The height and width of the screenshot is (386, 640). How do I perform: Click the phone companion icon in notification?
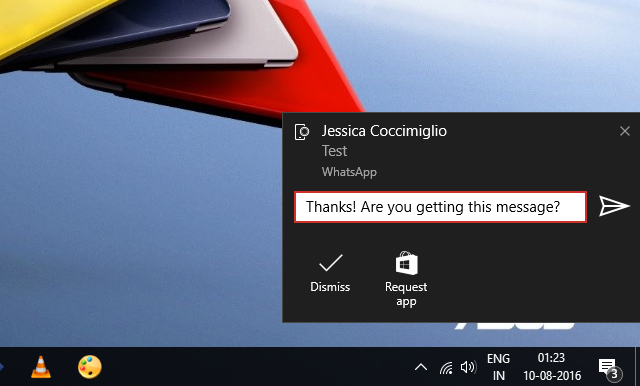click(x=302, y=132)
